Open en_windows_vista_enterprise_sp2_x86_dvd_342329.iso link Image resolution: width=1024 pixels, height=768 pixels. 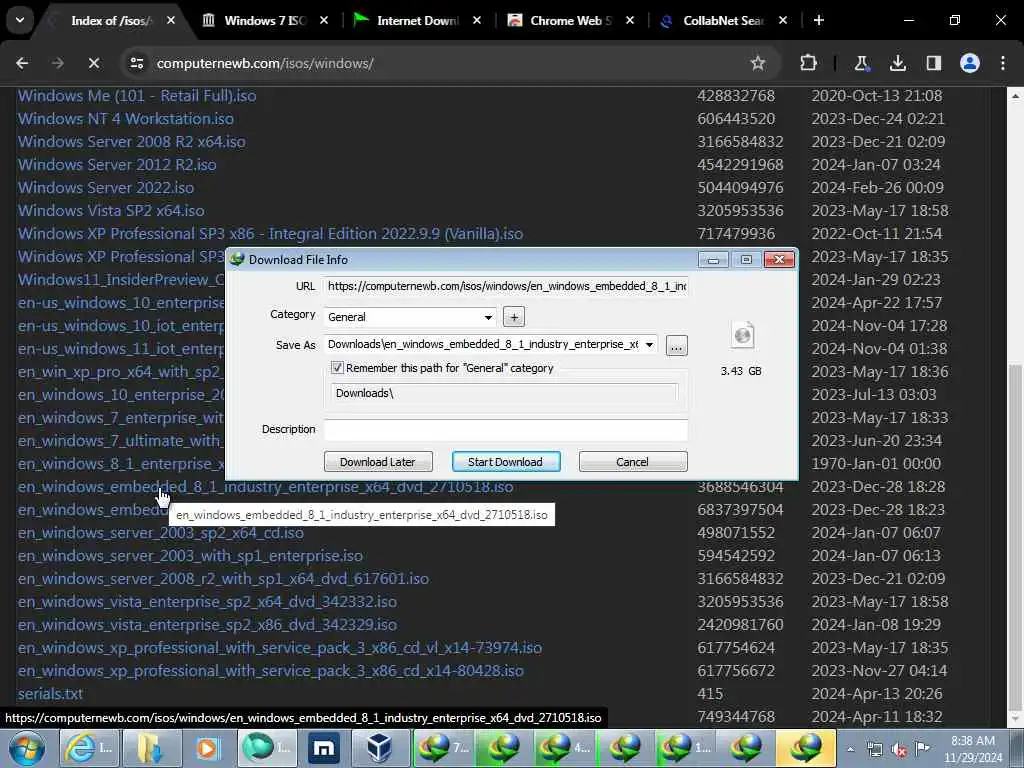point(207,625)
